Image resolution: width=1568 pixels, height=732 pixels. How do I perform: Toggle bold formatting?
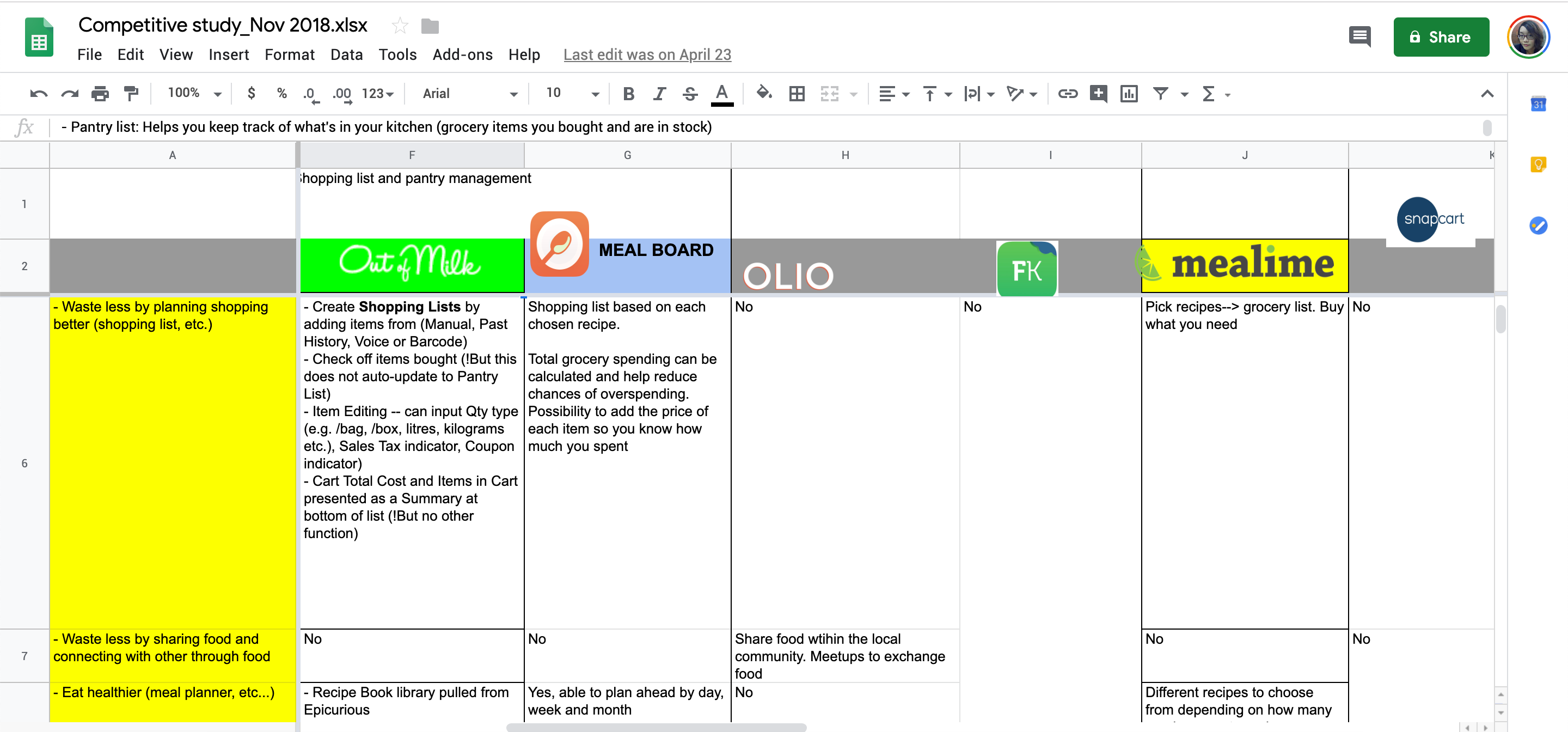click(629, 94)
